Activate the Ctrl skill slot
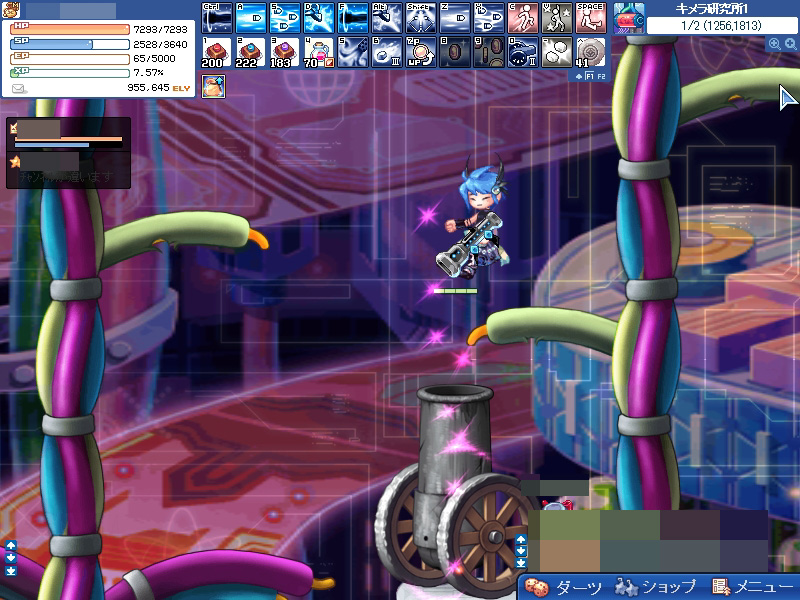The height and width of the screenshot is (600, 800). [x=217, y=18]
